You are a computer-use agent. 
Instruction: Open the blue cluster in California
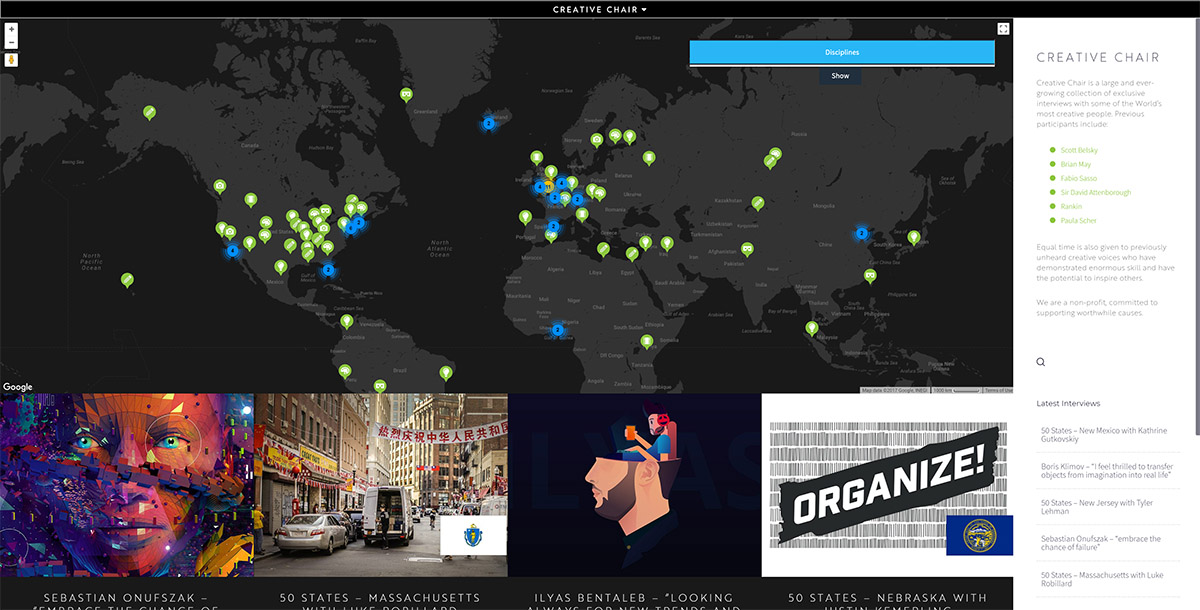pos(232,251)
